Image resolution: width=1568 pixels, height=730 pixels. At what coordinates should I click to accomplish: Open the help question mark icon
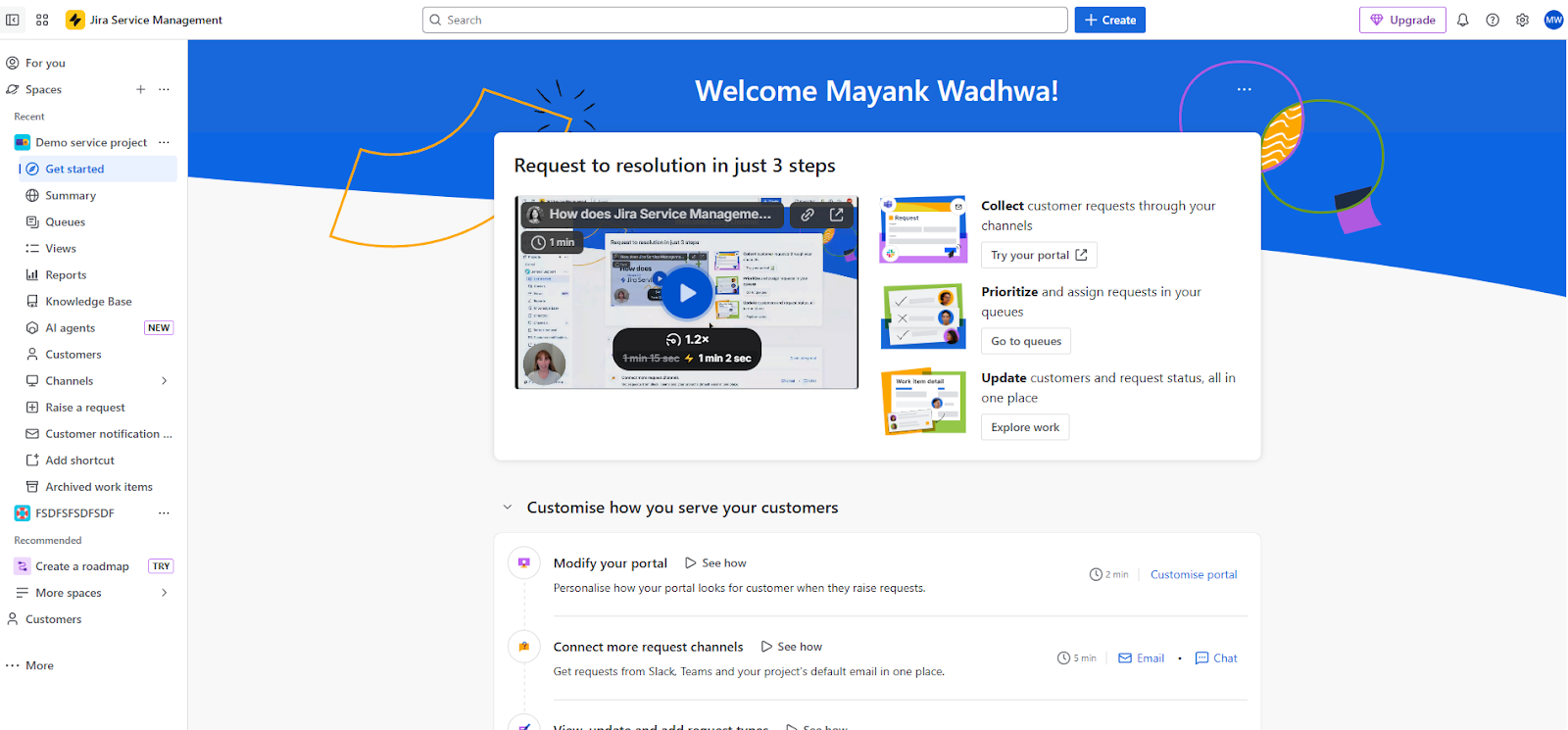point(1492,20)
